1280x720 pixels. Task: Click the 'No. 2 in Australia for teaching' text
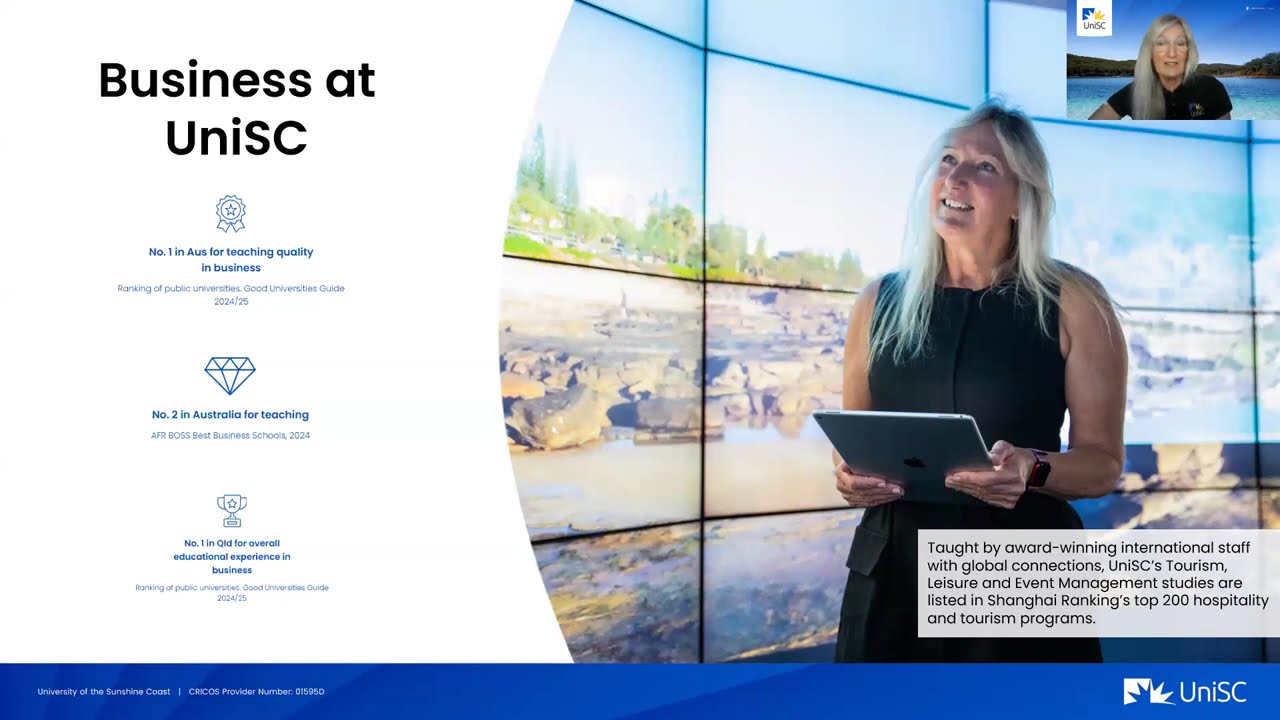[x=230, y=415]
